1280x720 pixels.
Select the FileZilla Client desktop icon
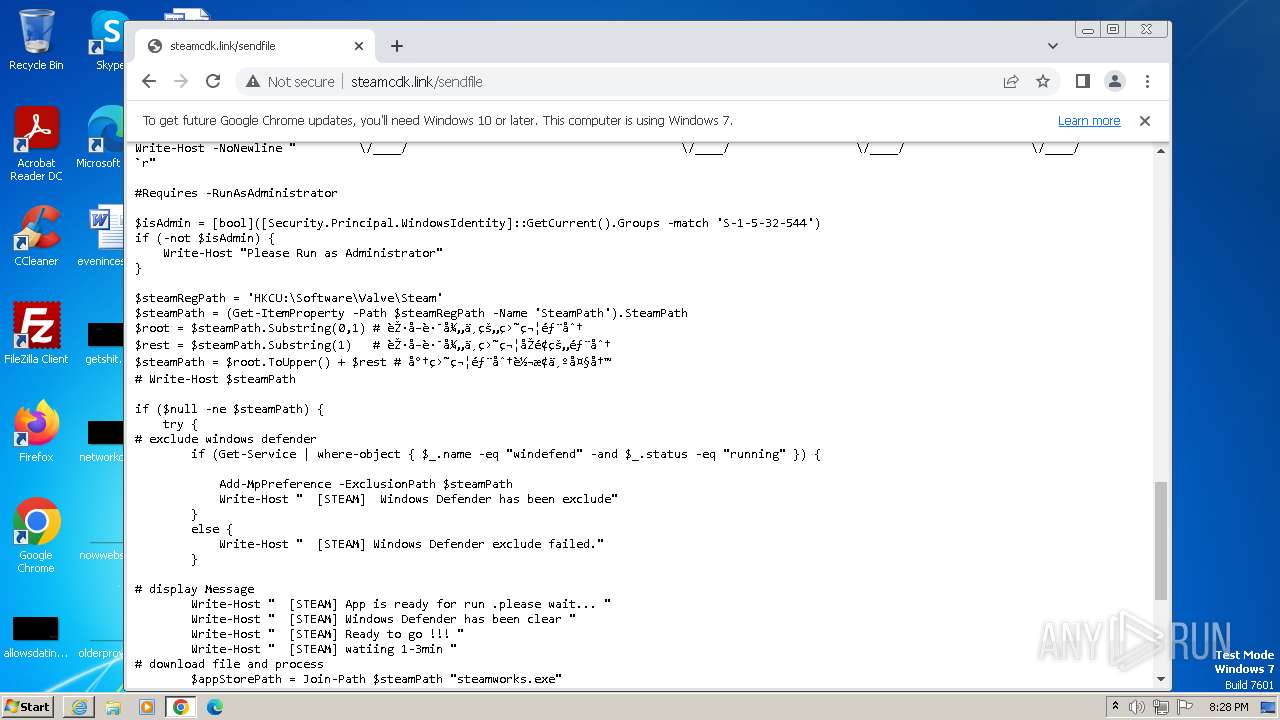(36, 334)
